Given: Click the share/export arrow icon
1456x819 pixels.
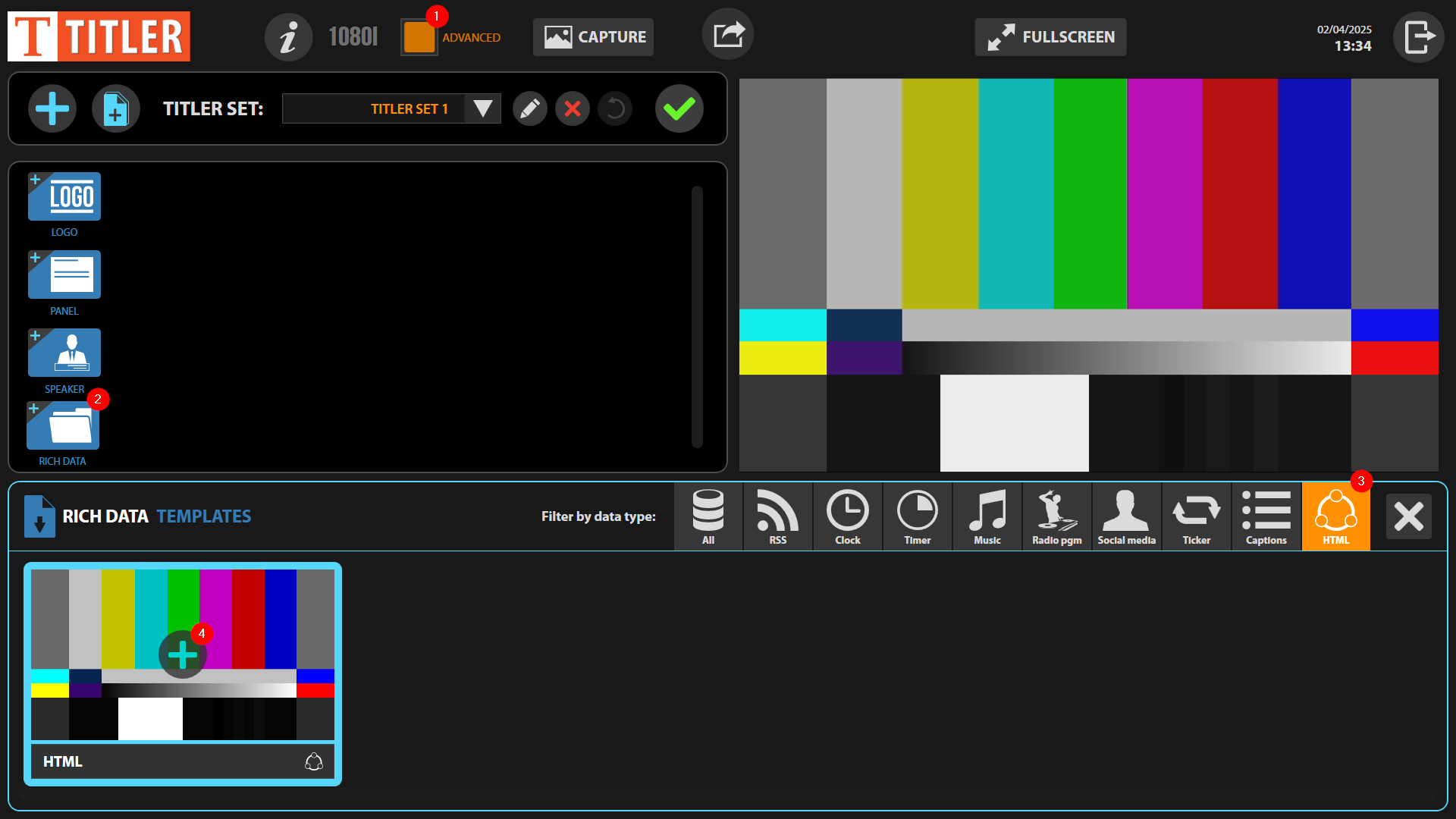Looking at the screenshot, I should pos(728,34).
